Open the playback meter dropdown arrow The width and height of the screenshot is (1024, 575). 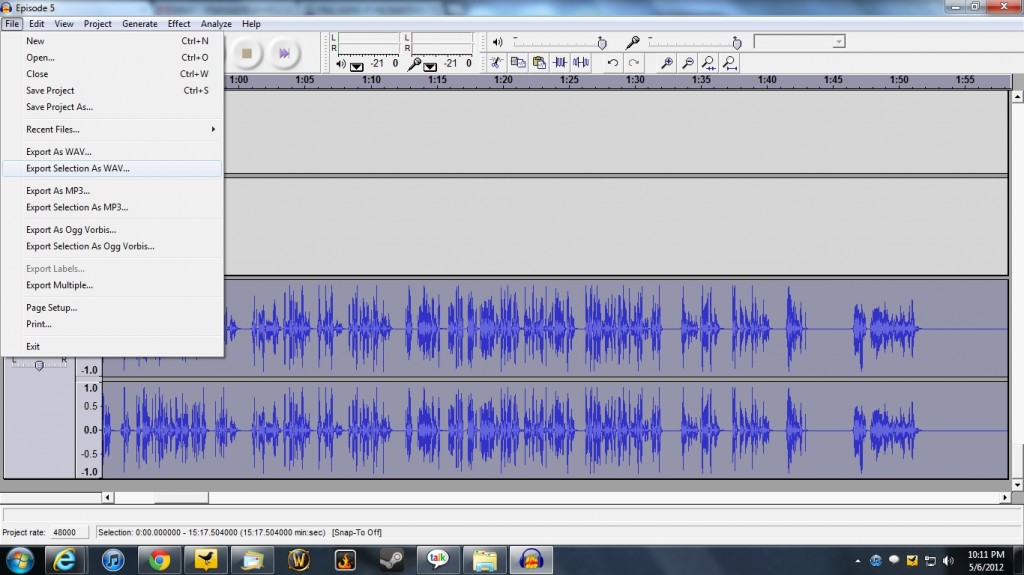point(357,66)
